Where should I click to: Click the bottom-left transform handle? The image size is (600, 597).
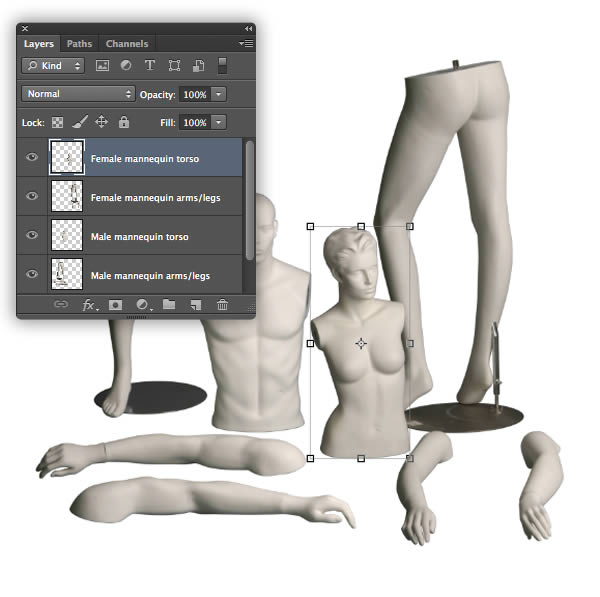click(311, 458)
